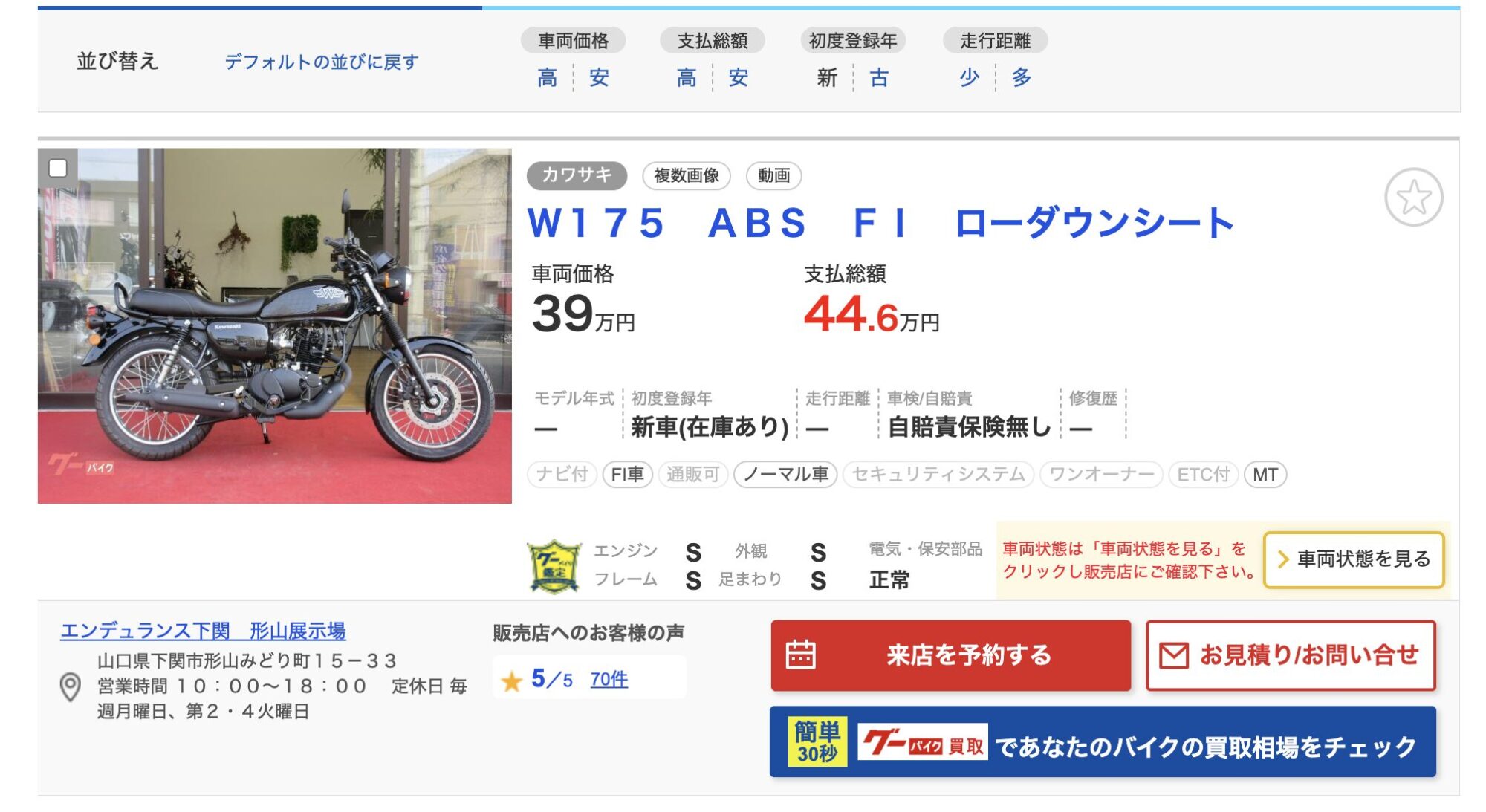This screenshot has height=812, width=1486.
Task: Click the yellow review star icon
Action: point(511,681)
